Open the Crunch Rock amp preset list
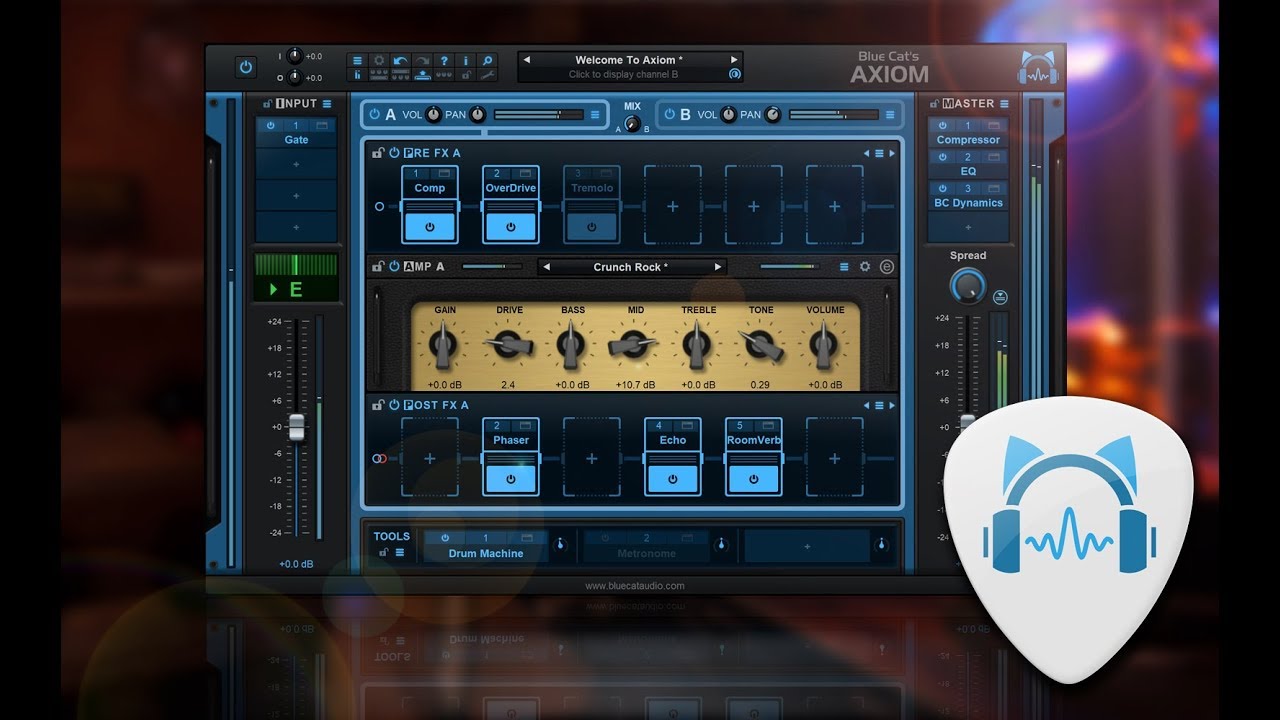Viewport: 1280px width, 720px height. 630,267
